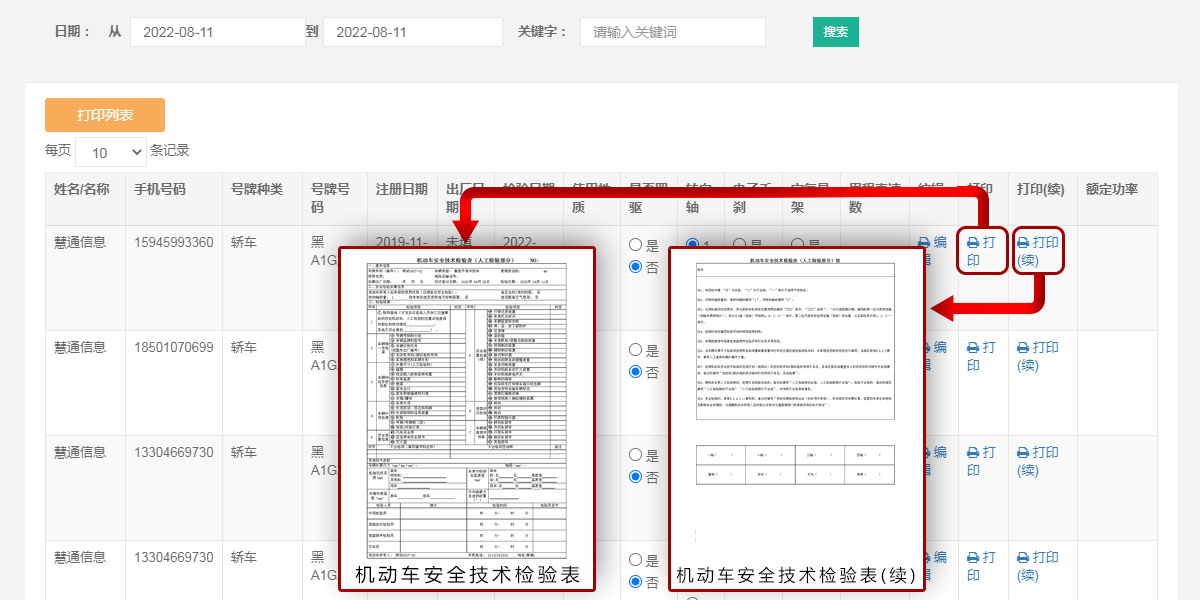Select 否 for 是否四驱 in second row
1200x600 pixels.
tap(635, 372)
